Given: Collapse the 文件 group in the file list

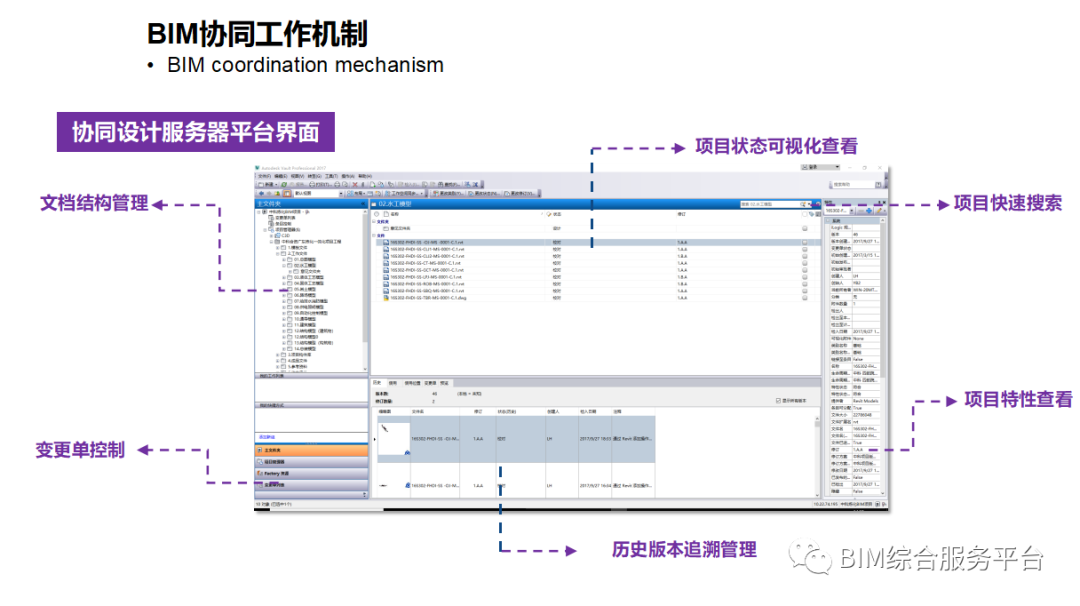Looking at the screenshot, I should (373, 236).
